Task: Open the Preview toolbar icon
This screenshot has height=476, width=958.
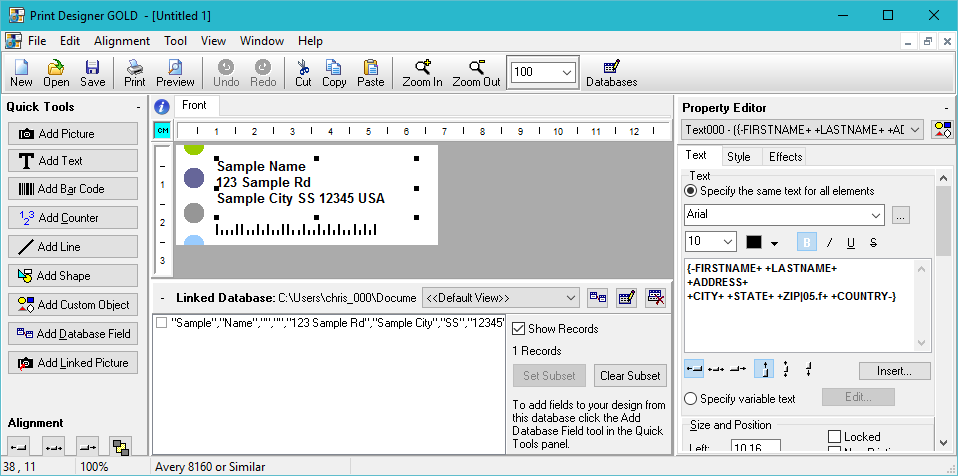Action: coord(175,73)
